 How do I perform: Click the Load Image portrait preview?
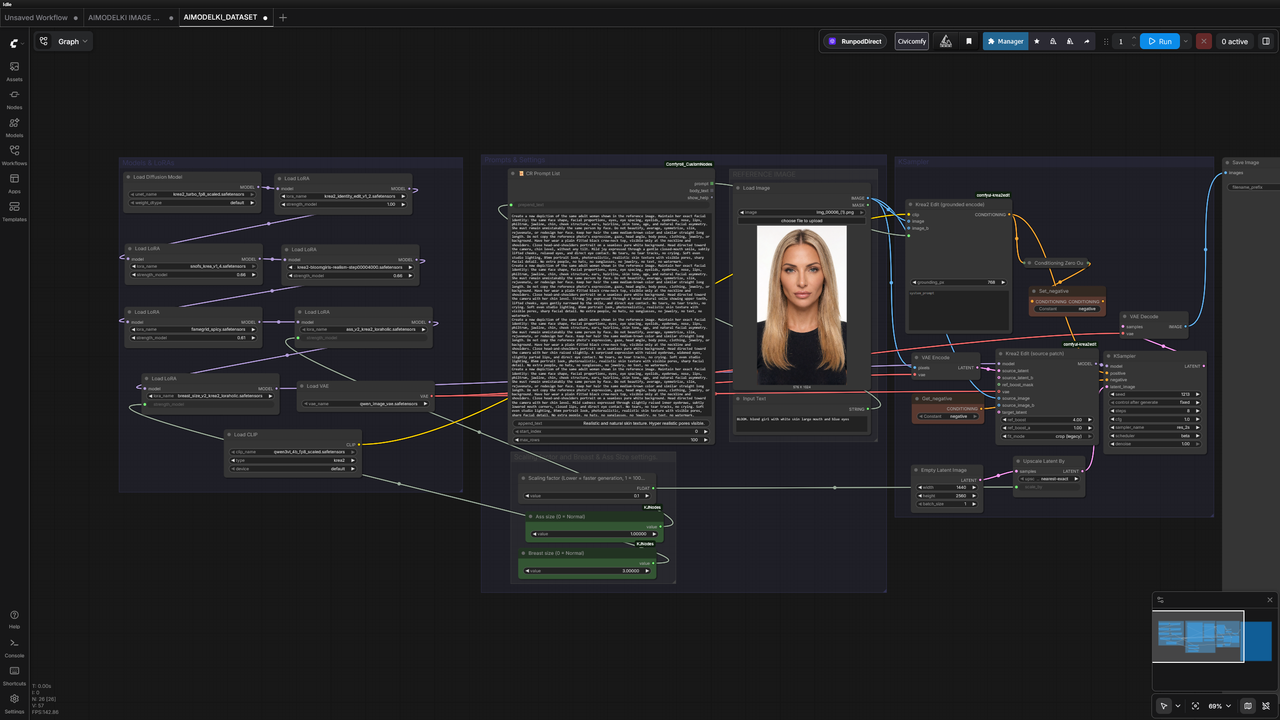[802, 304]
